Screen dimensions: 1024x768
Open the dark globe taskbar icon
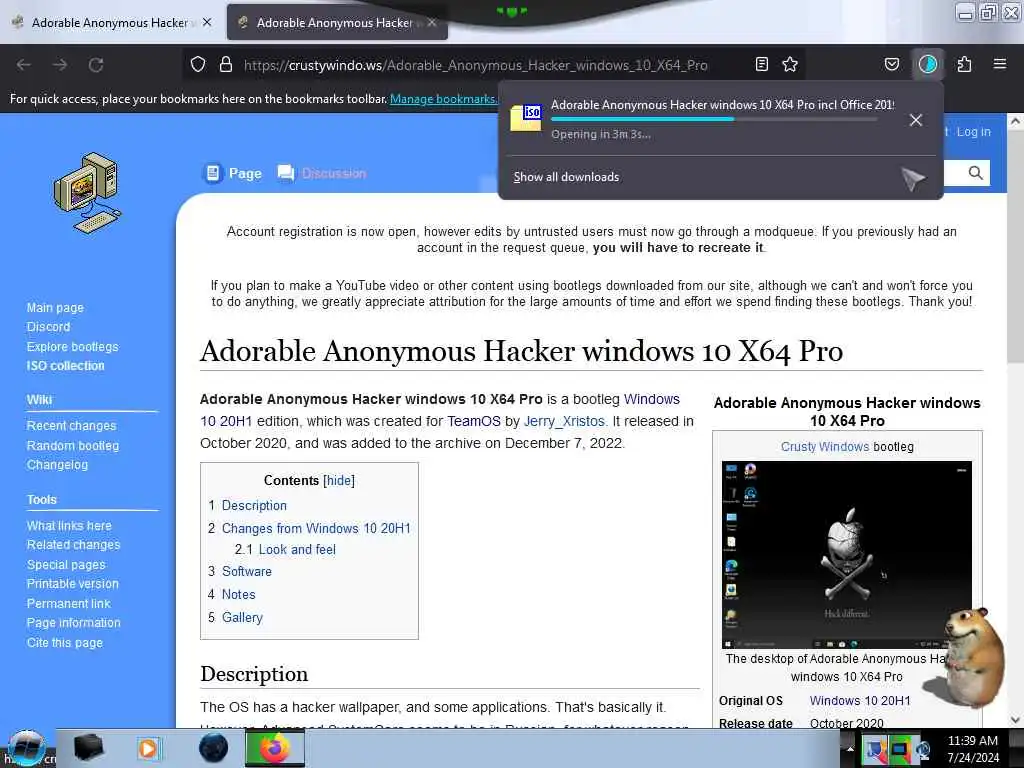click(214, 748)
